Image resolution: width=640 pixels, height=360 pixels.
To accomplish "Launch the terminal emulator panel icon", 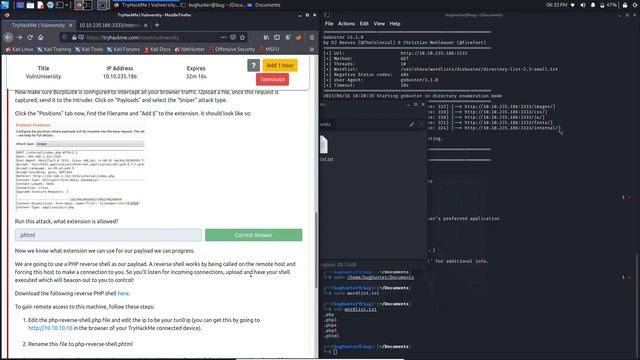I will pyautogui.click(x=60, y=5).
